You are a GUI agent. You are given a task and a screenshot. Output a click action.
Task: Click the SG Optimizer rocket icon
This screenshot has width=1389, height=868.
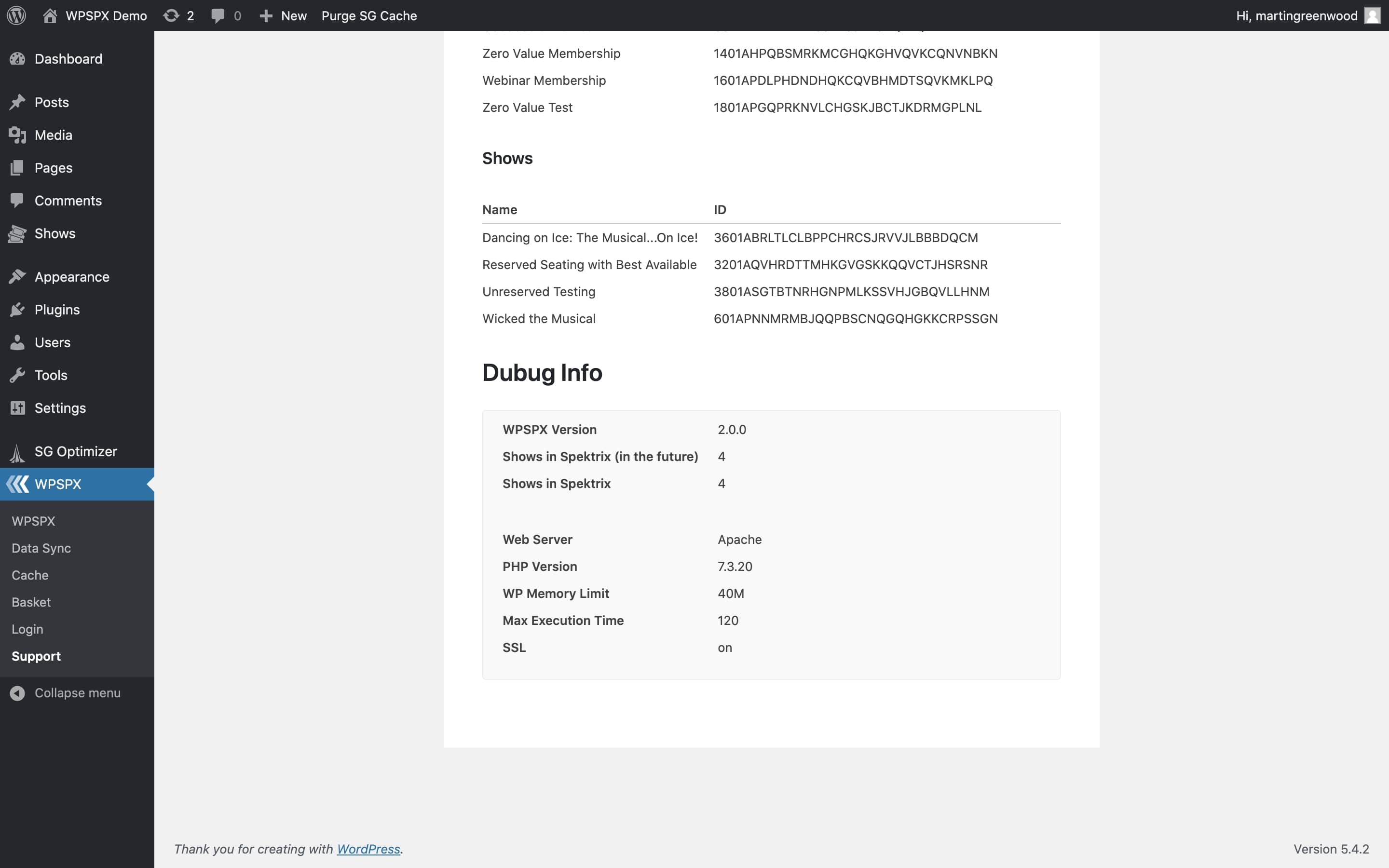(x=17, y=452)
